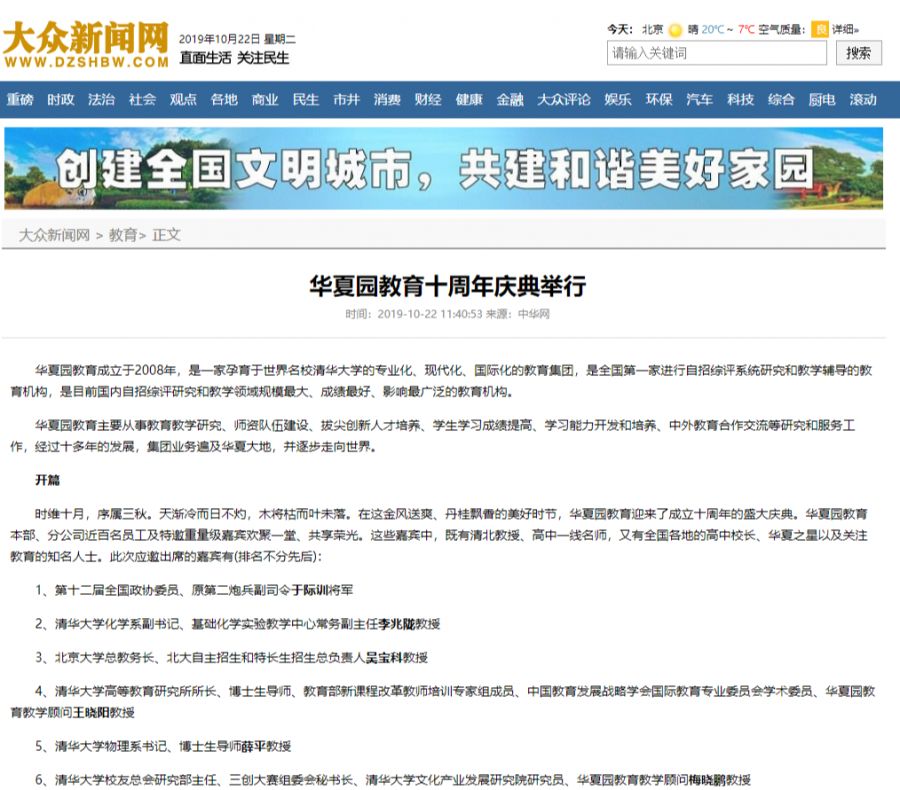Go to the 财经 section

click(x=428, y=100)
